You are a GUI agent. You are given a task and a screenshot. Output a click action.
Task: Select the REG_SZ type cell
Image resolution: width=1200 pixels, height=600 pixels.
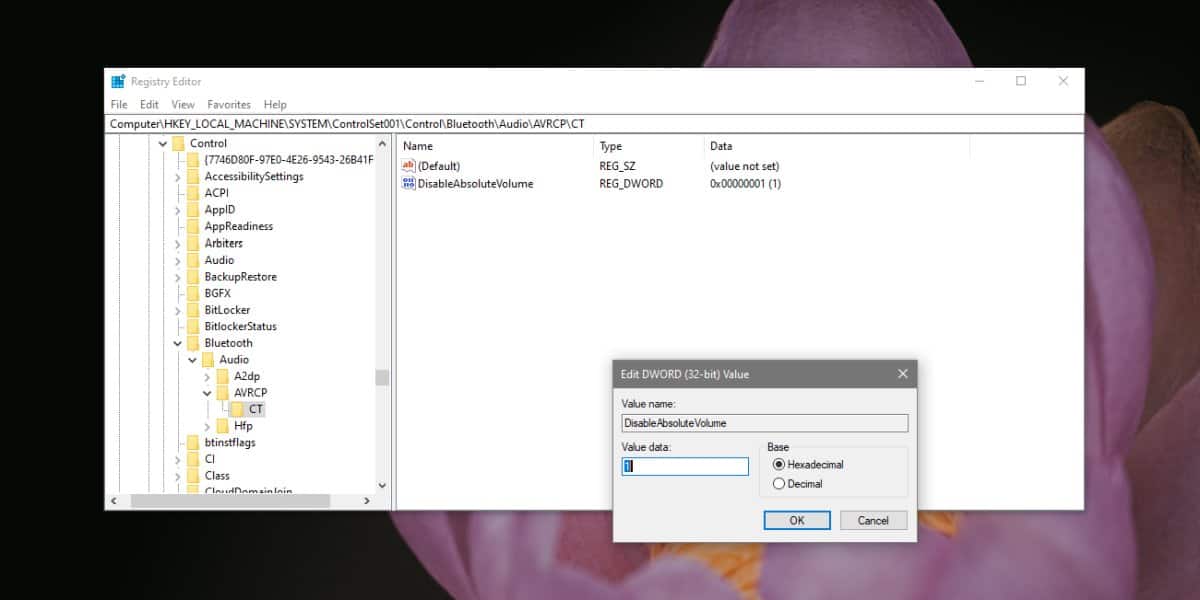(x=618, y=166)
